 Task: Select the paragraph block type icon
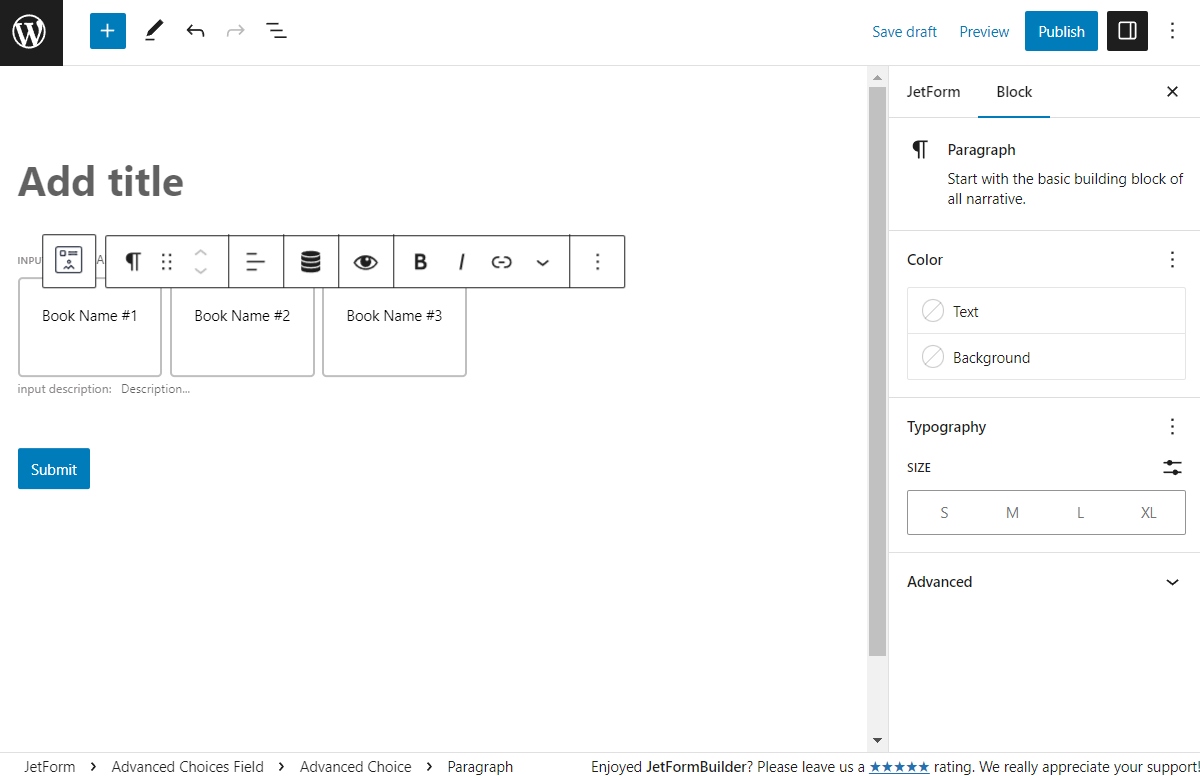point(132,261)
